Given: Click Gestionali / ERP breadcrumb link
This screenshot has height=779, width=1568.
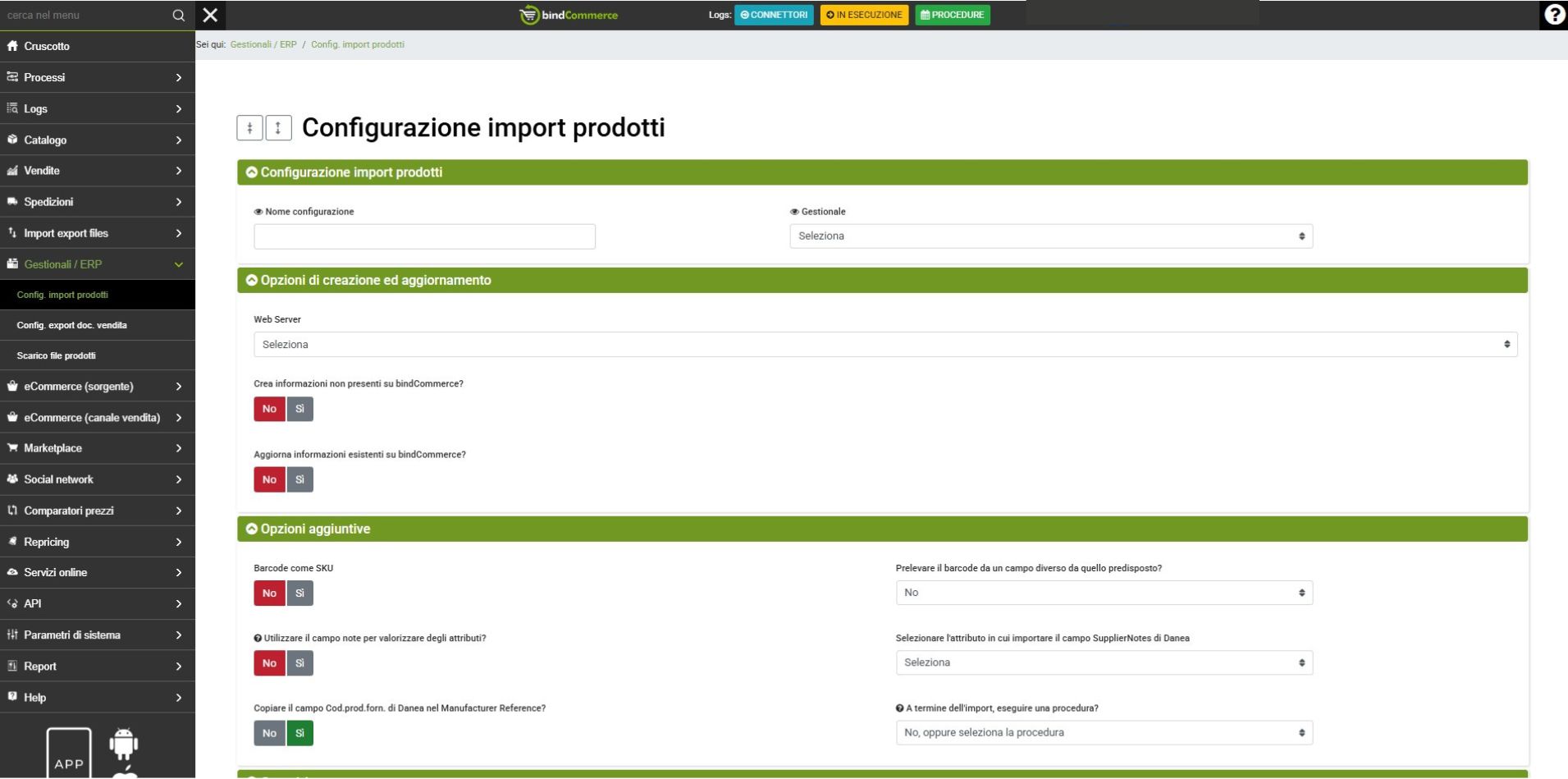Looking at the screenshot, I should tap(263, 44).
